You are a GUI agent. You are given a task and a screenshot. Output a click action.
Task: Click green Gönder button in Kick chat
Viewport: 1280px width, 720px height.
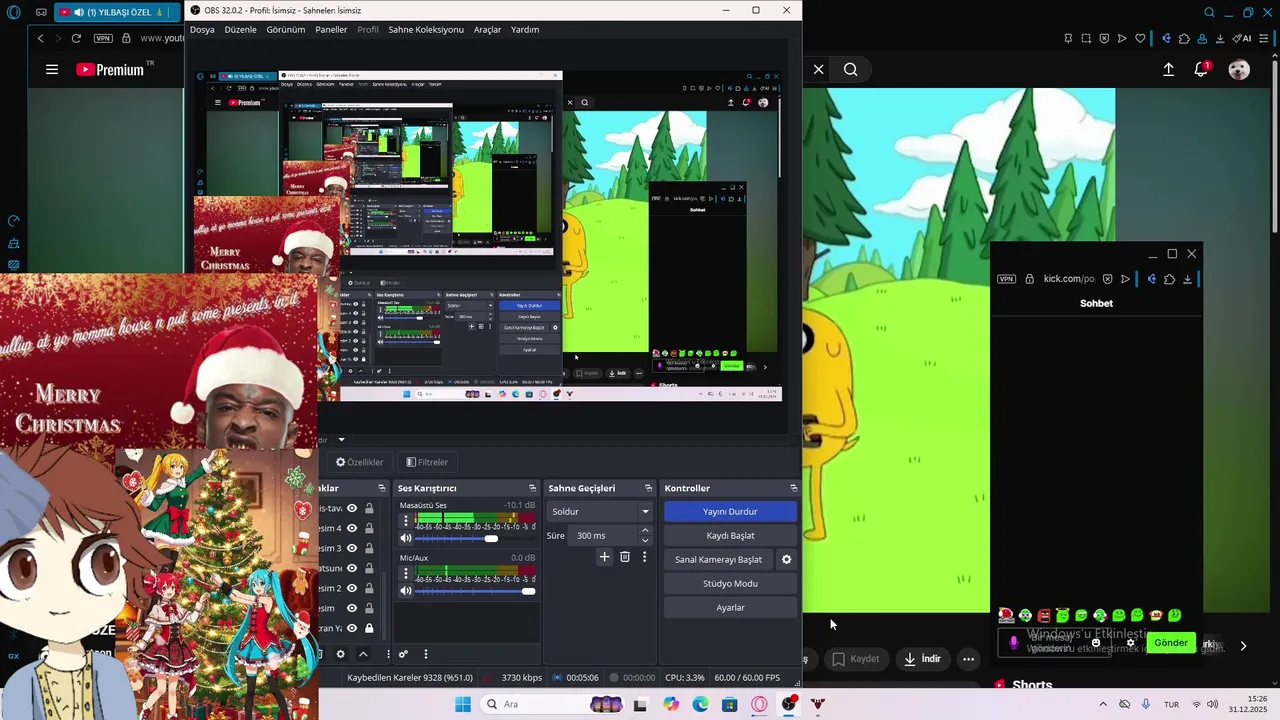1171,643
